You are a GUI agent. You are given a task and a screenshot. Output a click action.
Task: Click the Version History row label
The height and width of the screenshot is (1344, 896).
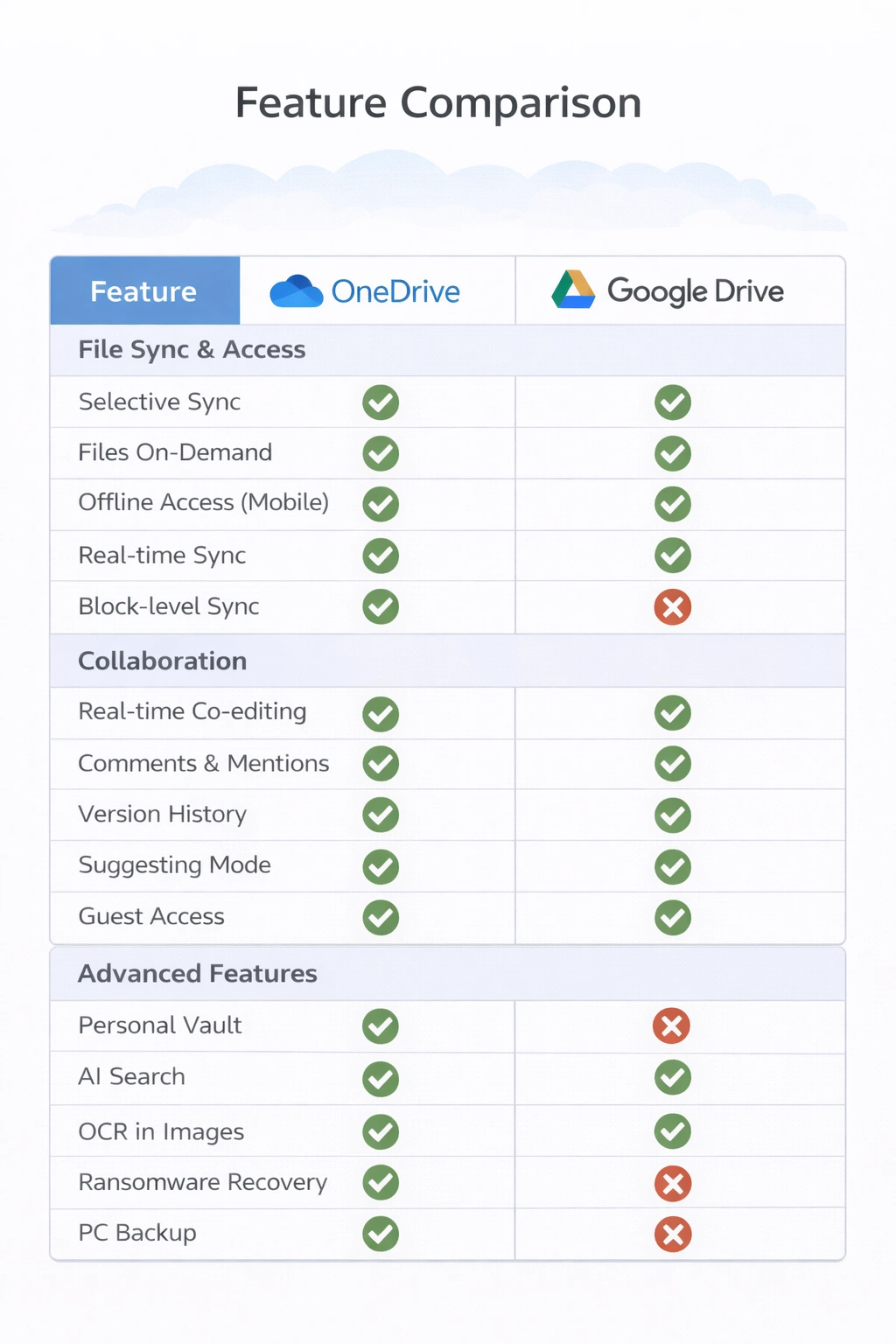(162, 815)
